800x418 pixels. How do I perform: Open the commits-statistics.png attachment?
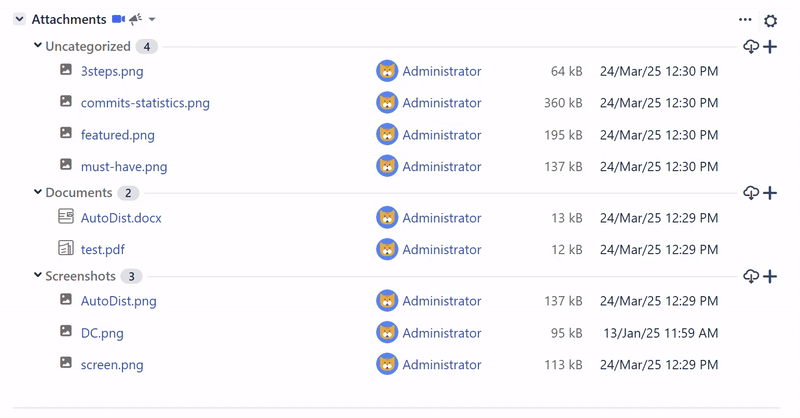pyautogui.click(x=145, y=103)
